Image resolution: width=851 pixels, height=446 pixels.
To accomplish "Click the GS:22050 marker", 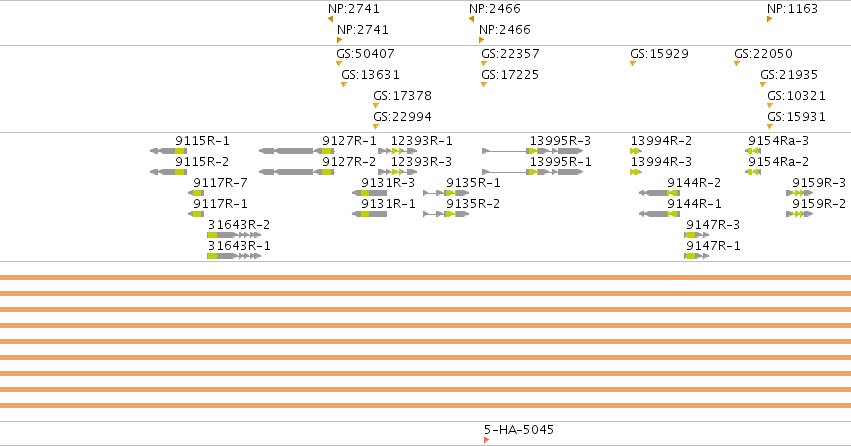I will [x=737, y=63].
